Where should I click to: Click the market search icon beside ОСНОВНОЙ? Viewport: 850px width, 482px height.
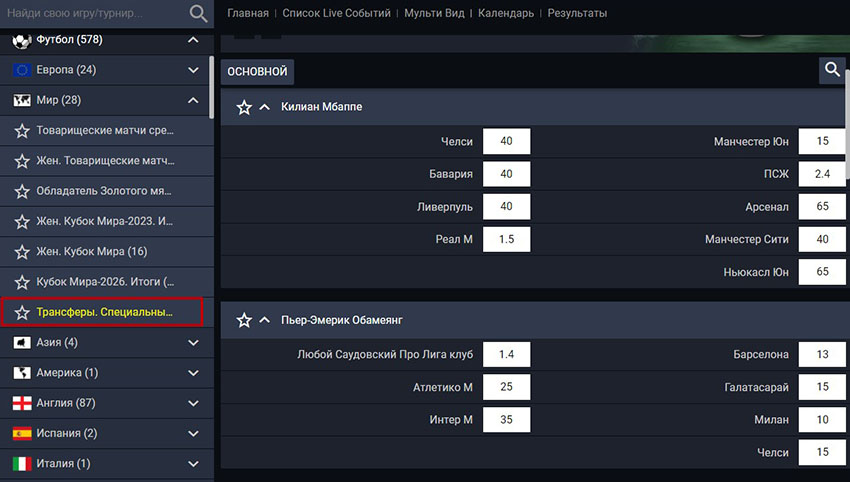(x=832, y=70)
